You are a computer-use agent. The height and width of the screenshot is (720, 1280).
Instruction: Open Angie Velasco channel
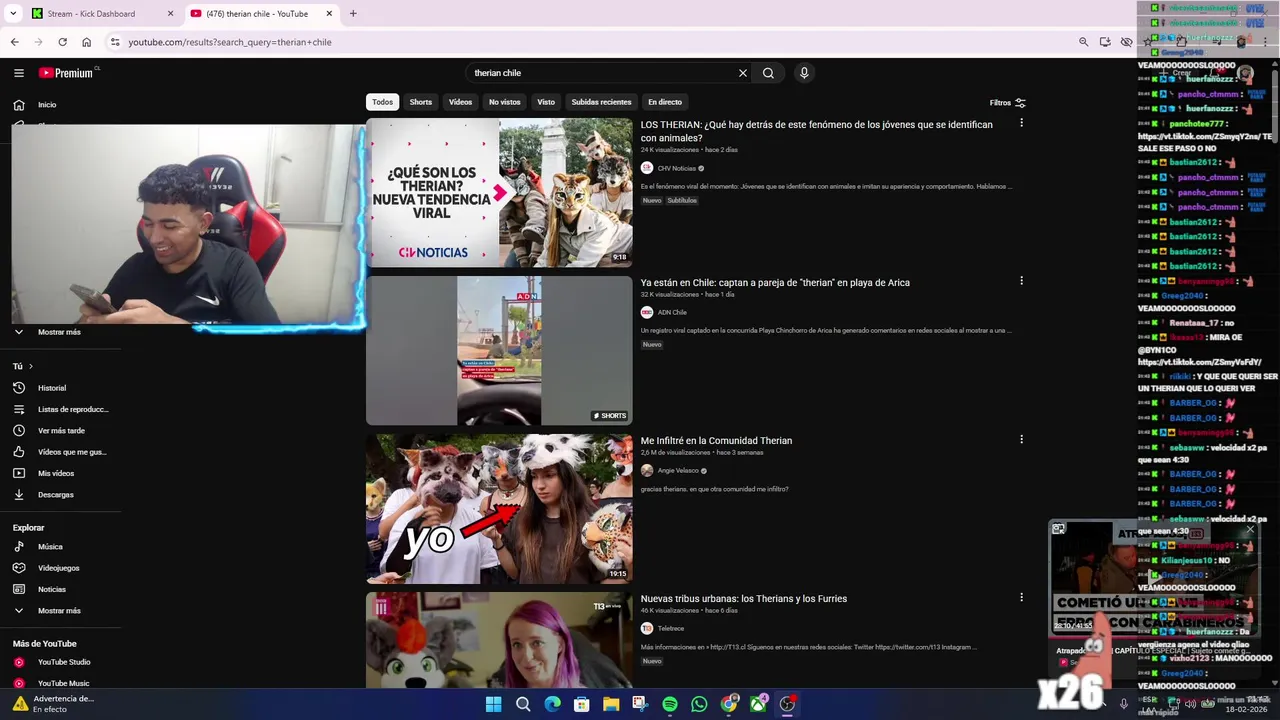point(678,470)
